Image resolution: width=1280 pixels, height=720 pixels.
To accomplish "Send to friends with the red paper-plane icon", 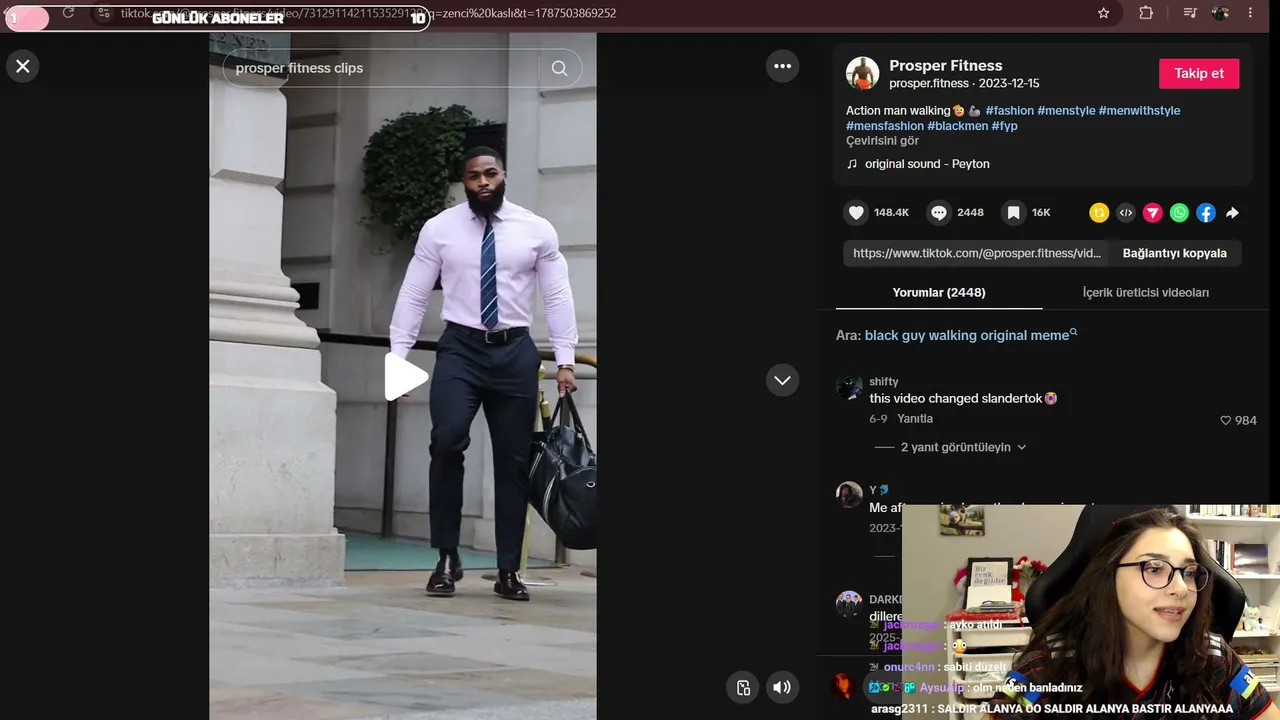I will point(1153,212).
